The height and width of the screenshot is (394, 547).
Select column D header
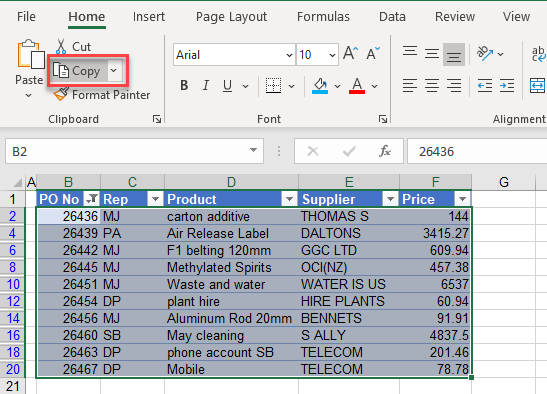[x=231, y=182]
